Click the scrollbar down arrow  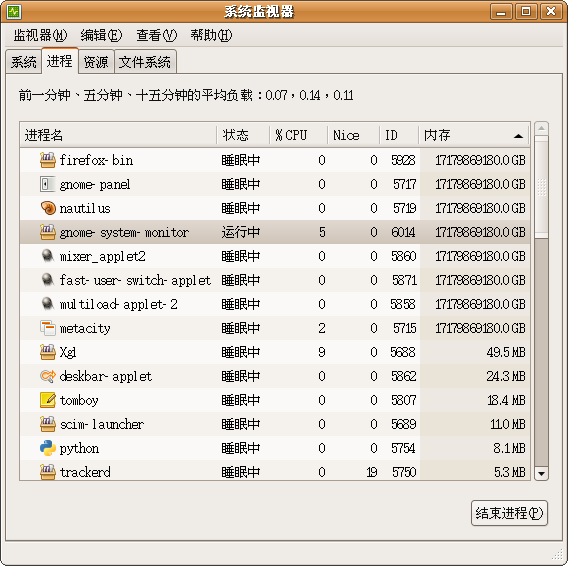pos(541,473)
